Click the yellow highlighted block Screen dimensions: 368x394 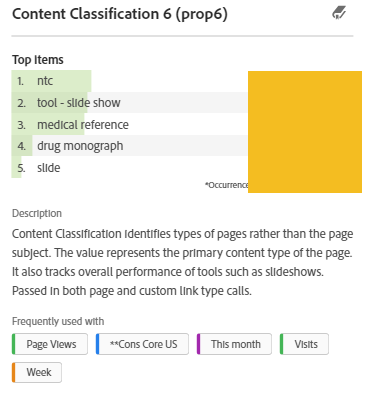[x=305, y=132]
